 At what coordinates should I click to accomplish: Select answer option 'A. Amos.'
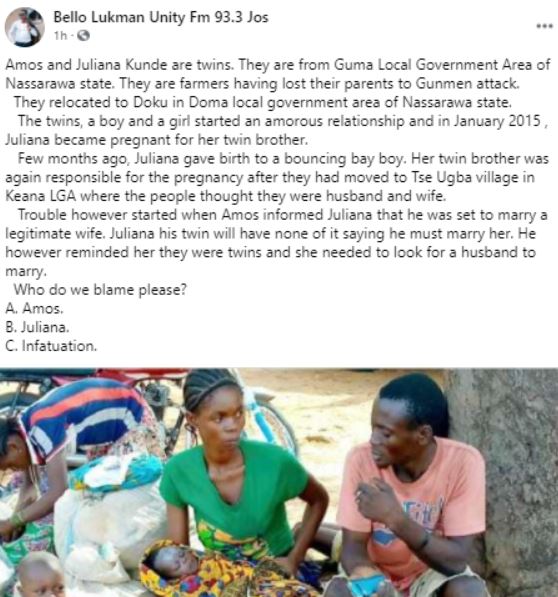[x=34, y=308]
